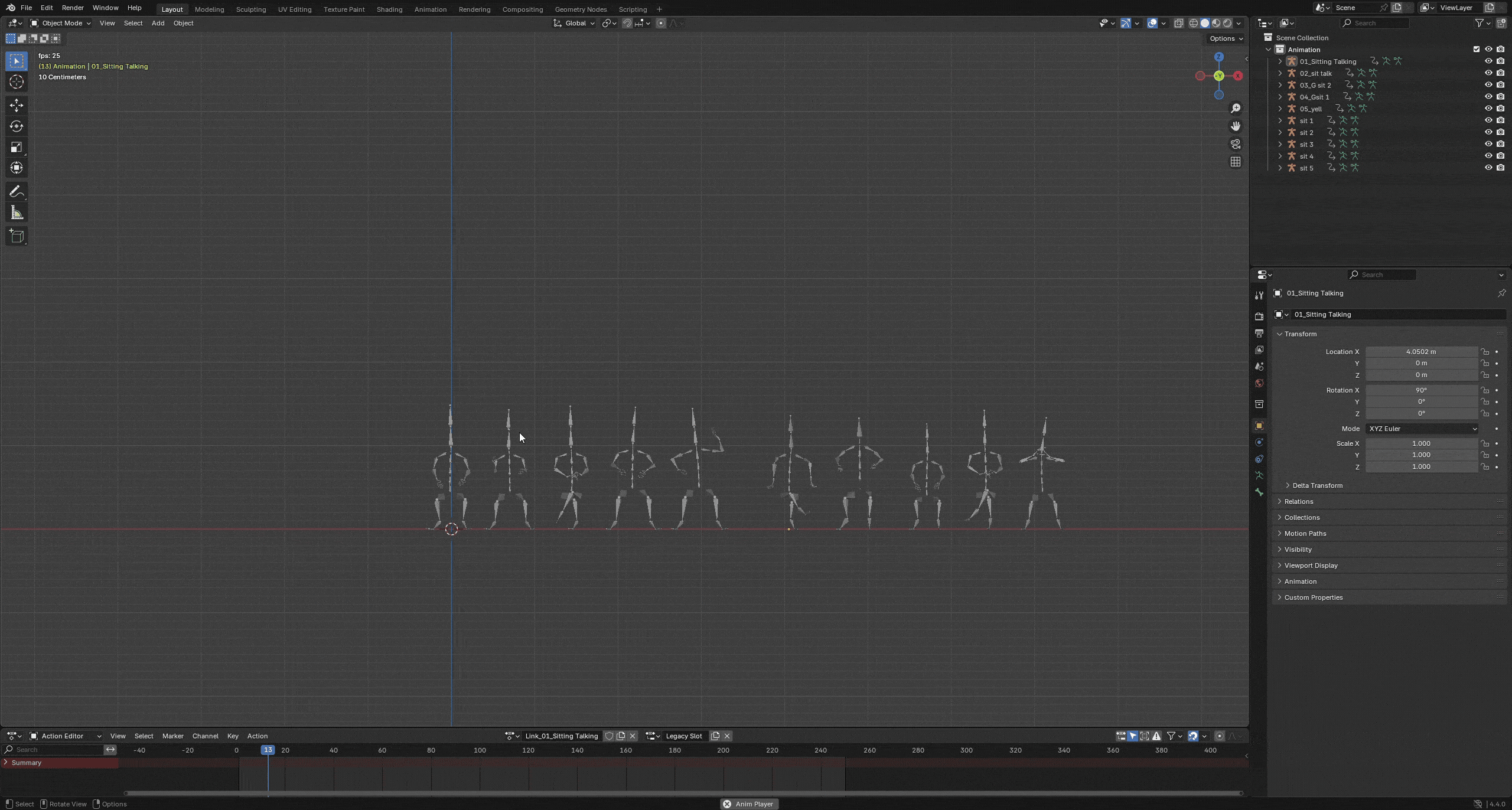Screen dimensions: 1512x810
Task: Select the Cursor tool in toolbar
Action: 17,82
